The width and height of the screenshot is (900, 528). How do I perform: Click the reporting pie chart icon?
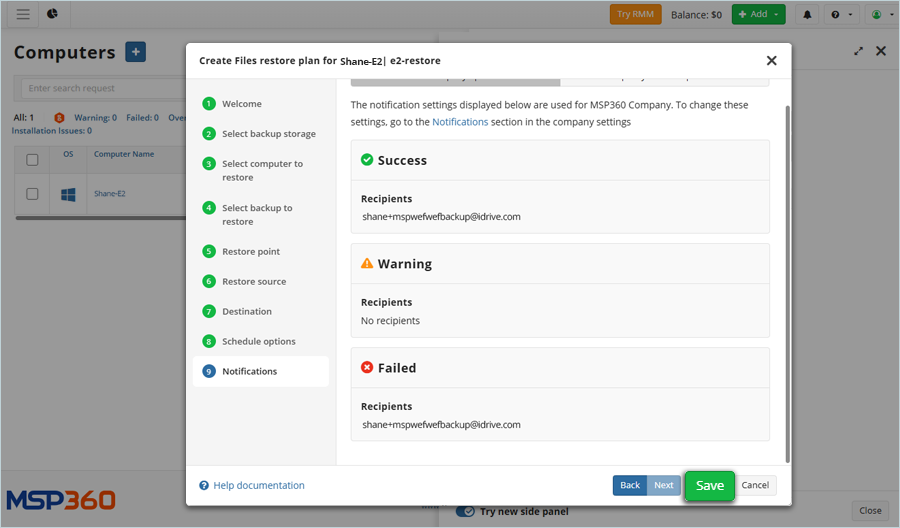52,14
